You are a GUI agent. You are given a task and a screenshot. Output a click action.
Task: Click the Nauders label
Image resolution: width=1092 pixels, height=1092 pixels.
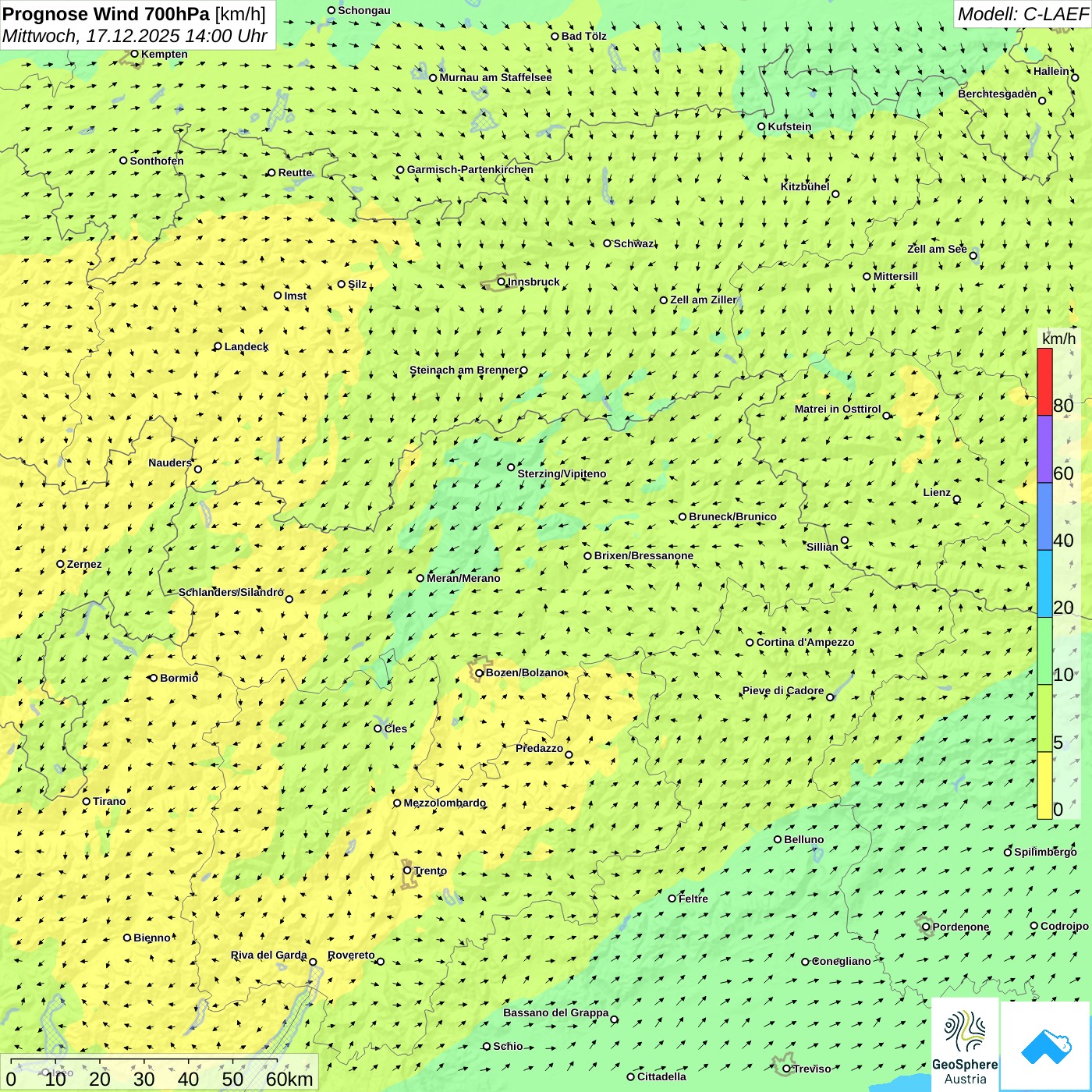pos(170,463)
